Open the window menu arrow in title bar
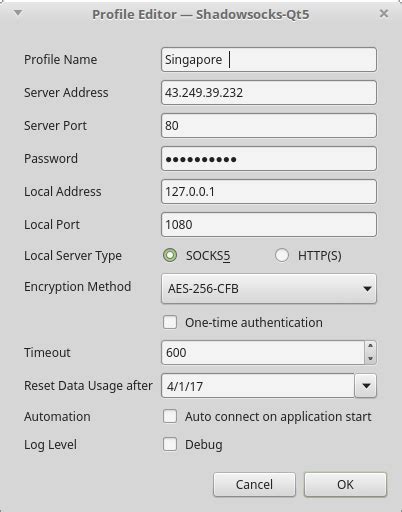Screen dimensions: 402x512 18,13
